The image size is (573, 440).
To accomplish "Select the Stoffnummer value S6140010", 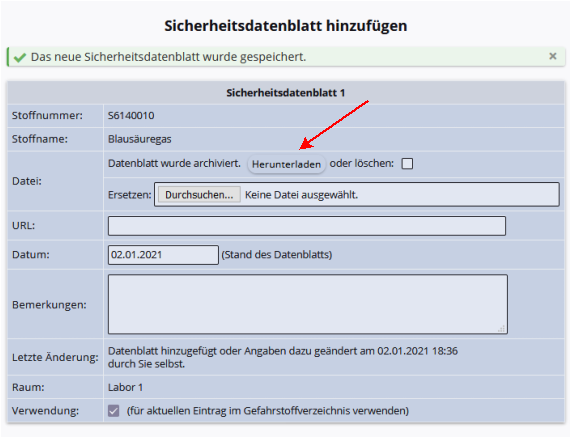I will coord(131,116).
